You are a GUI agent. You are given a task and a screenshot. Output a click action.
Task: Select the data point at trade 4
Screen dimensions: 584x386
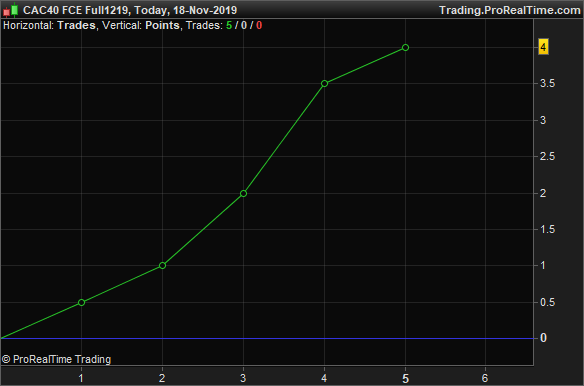[x=324, y=83]
